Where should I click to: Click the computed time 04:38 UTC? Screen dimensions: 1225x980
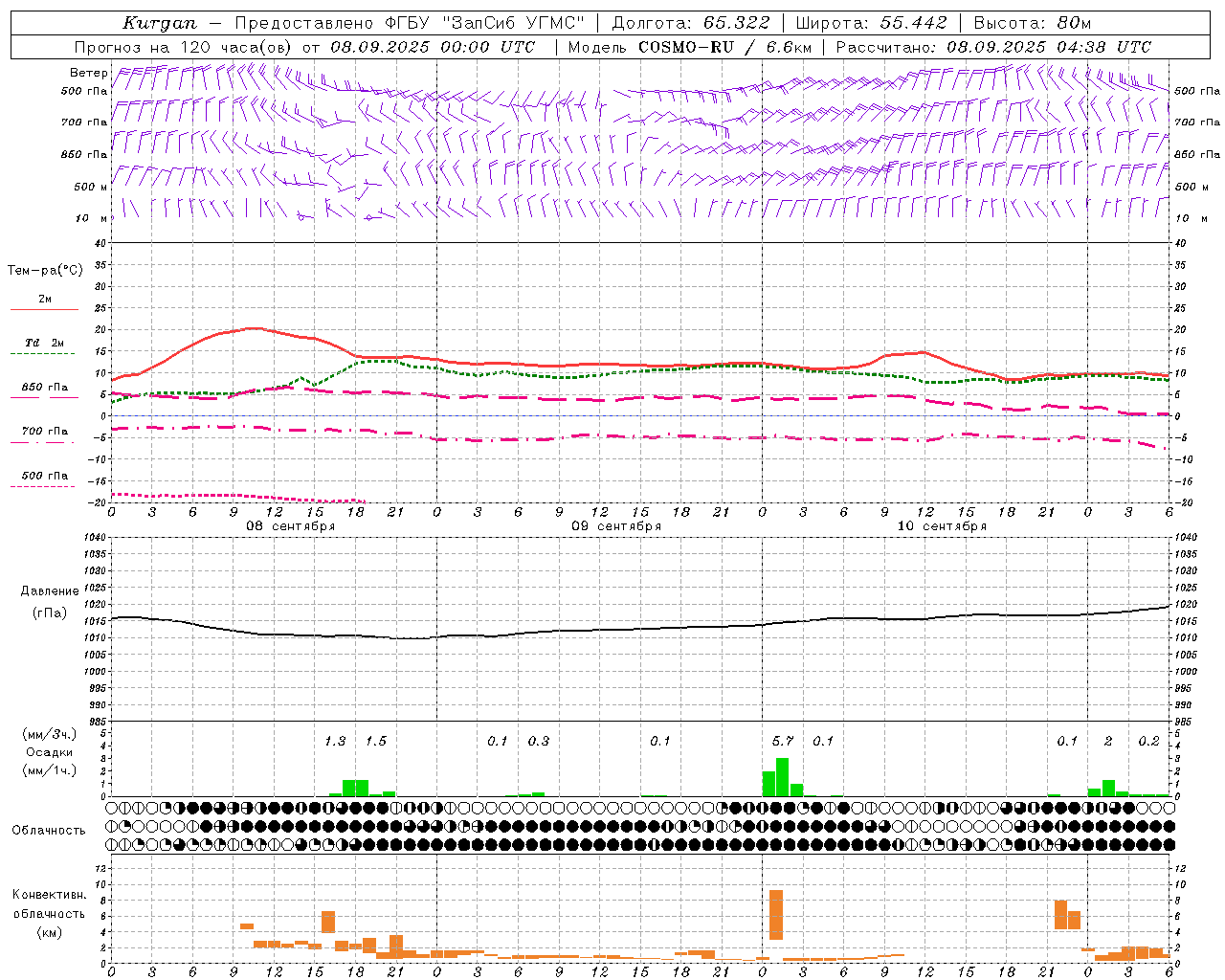tap(1103, 47)
